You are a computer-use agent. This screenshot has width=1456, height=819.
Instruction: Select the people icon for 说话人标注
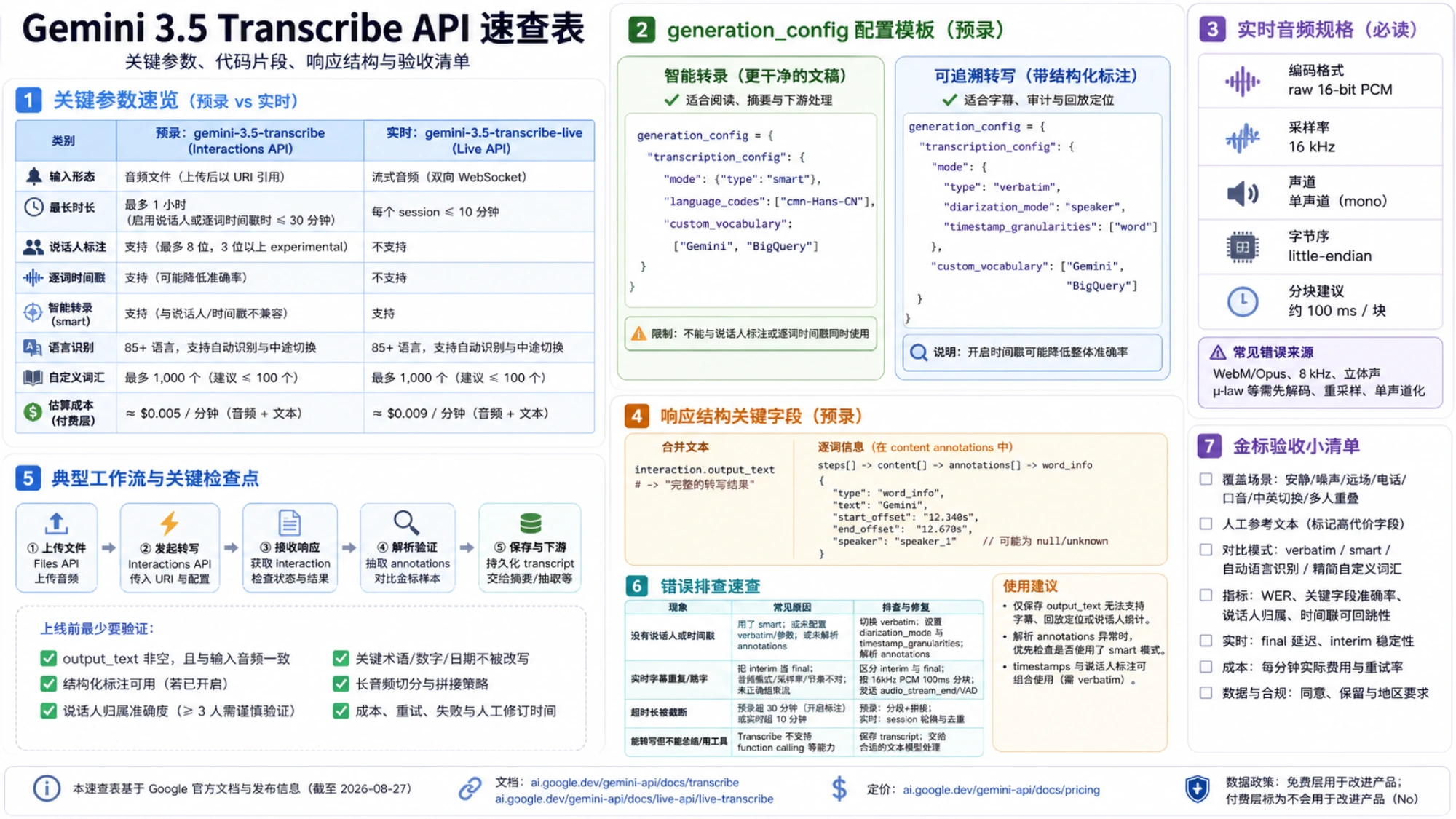pos(33,247)
